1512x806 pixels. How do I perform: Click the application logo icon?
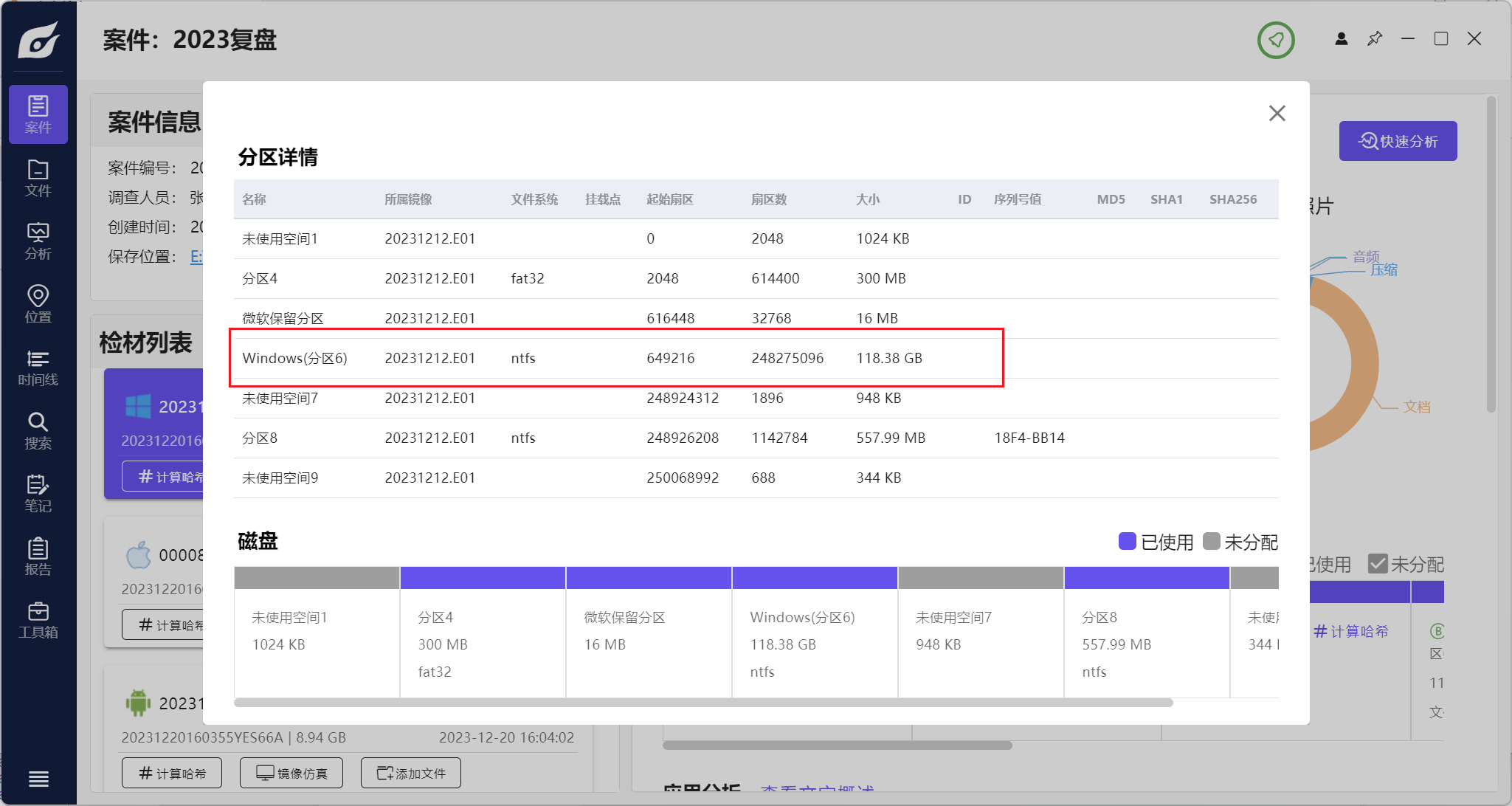(x=38, y=40)
